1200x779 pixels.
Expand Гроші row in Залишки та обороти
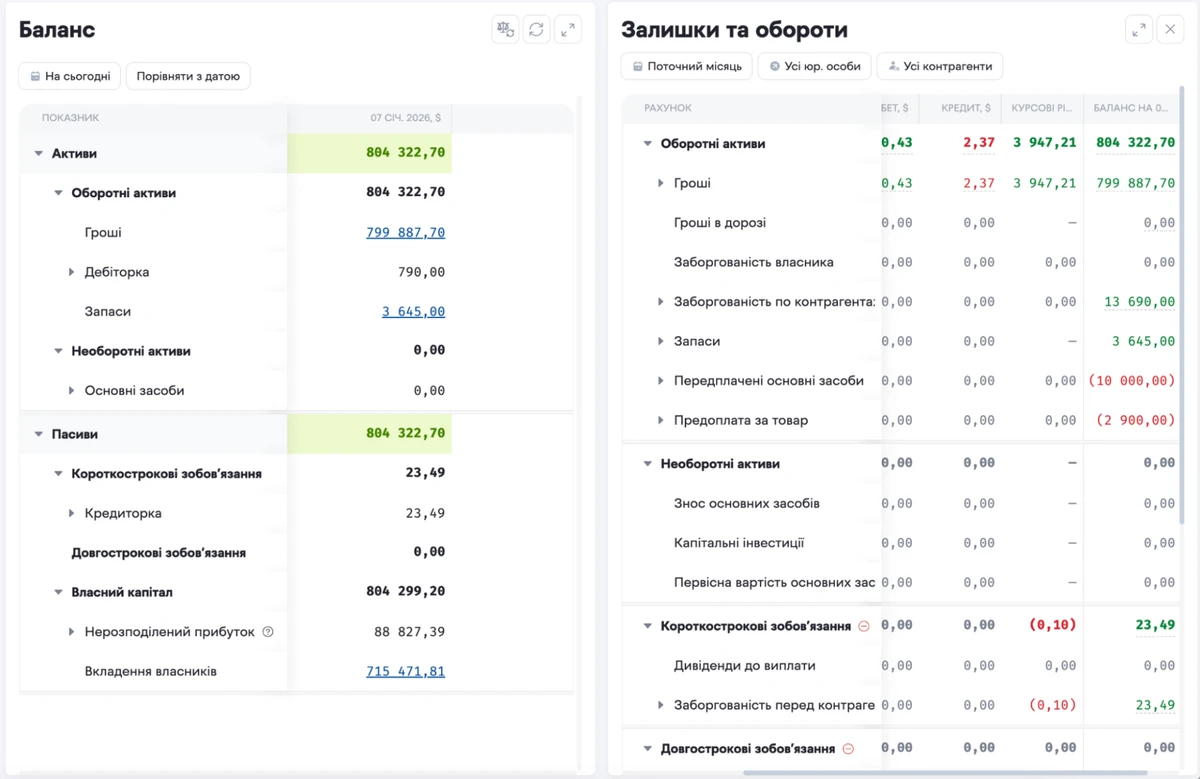click(661, 183)
